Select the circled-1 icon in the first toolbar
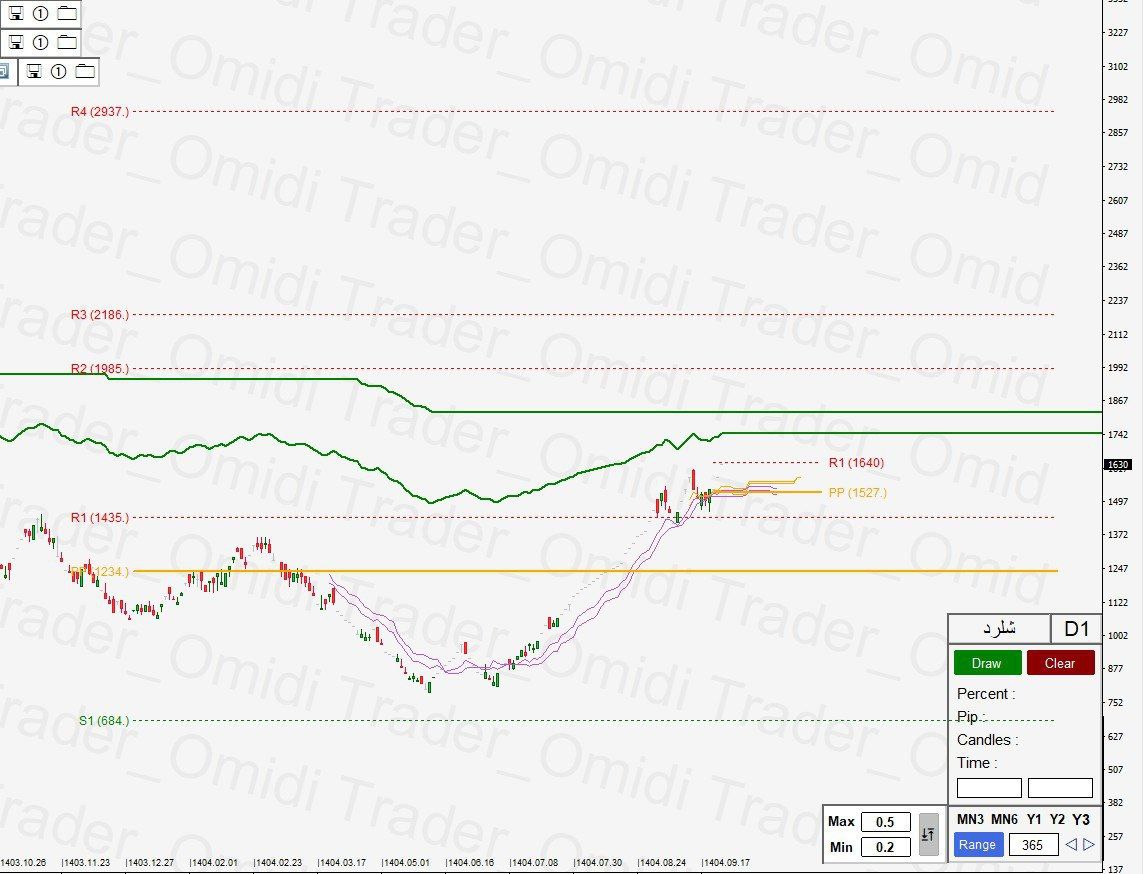This screenshot has width=1143, height=874. click(41, 14)
